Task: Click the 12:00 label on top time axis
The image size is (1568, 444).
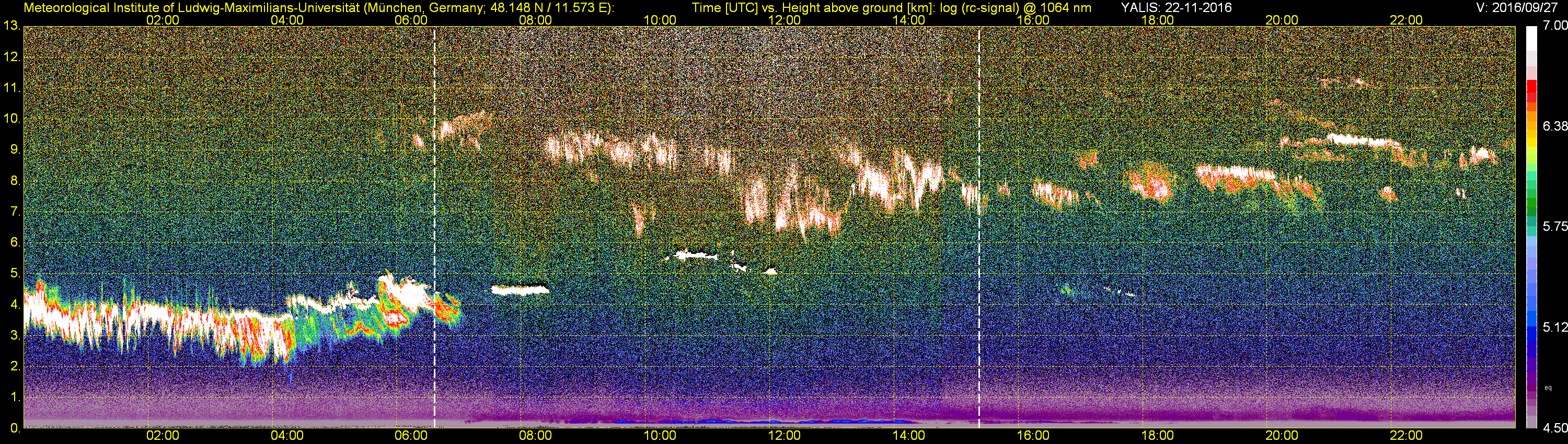Action: 784,20
